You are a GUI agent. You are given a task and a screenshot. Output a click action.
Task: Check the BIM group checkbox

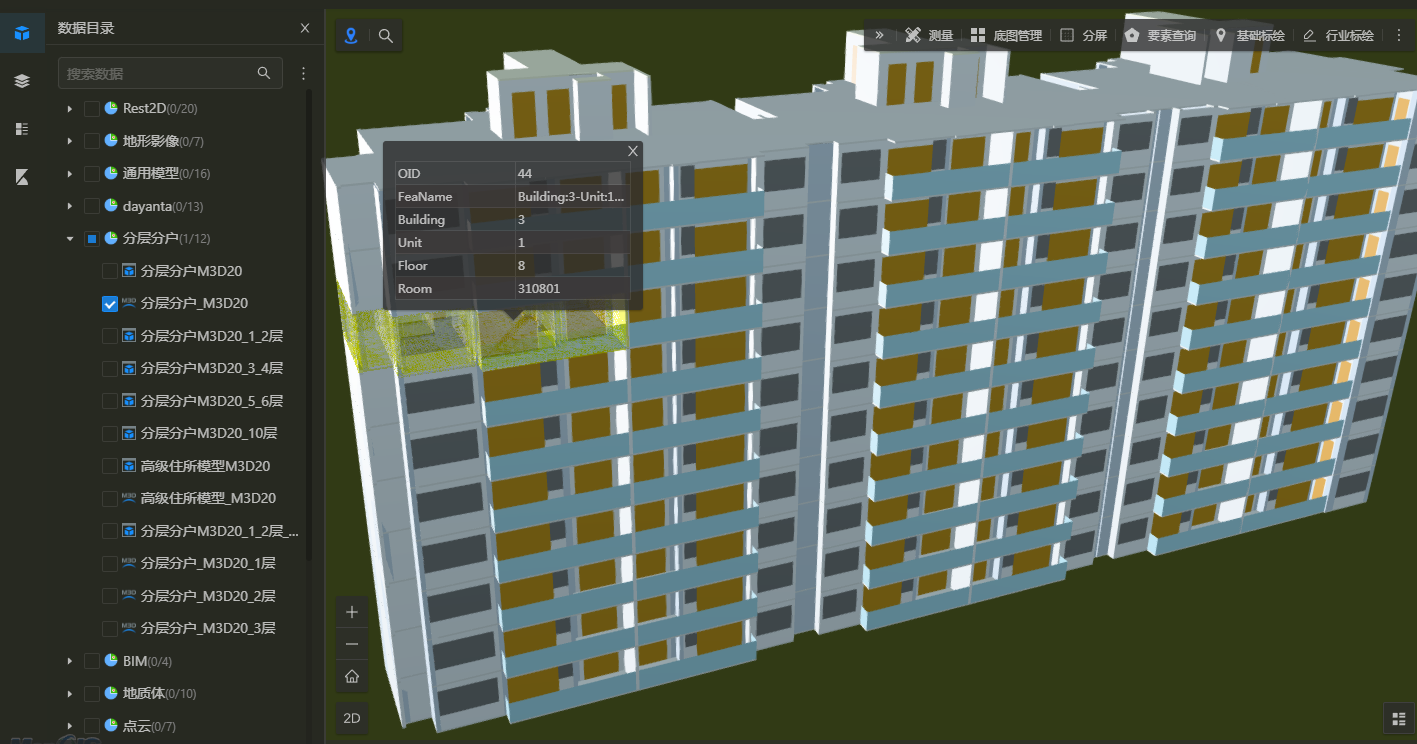click(x=91, y=661)
